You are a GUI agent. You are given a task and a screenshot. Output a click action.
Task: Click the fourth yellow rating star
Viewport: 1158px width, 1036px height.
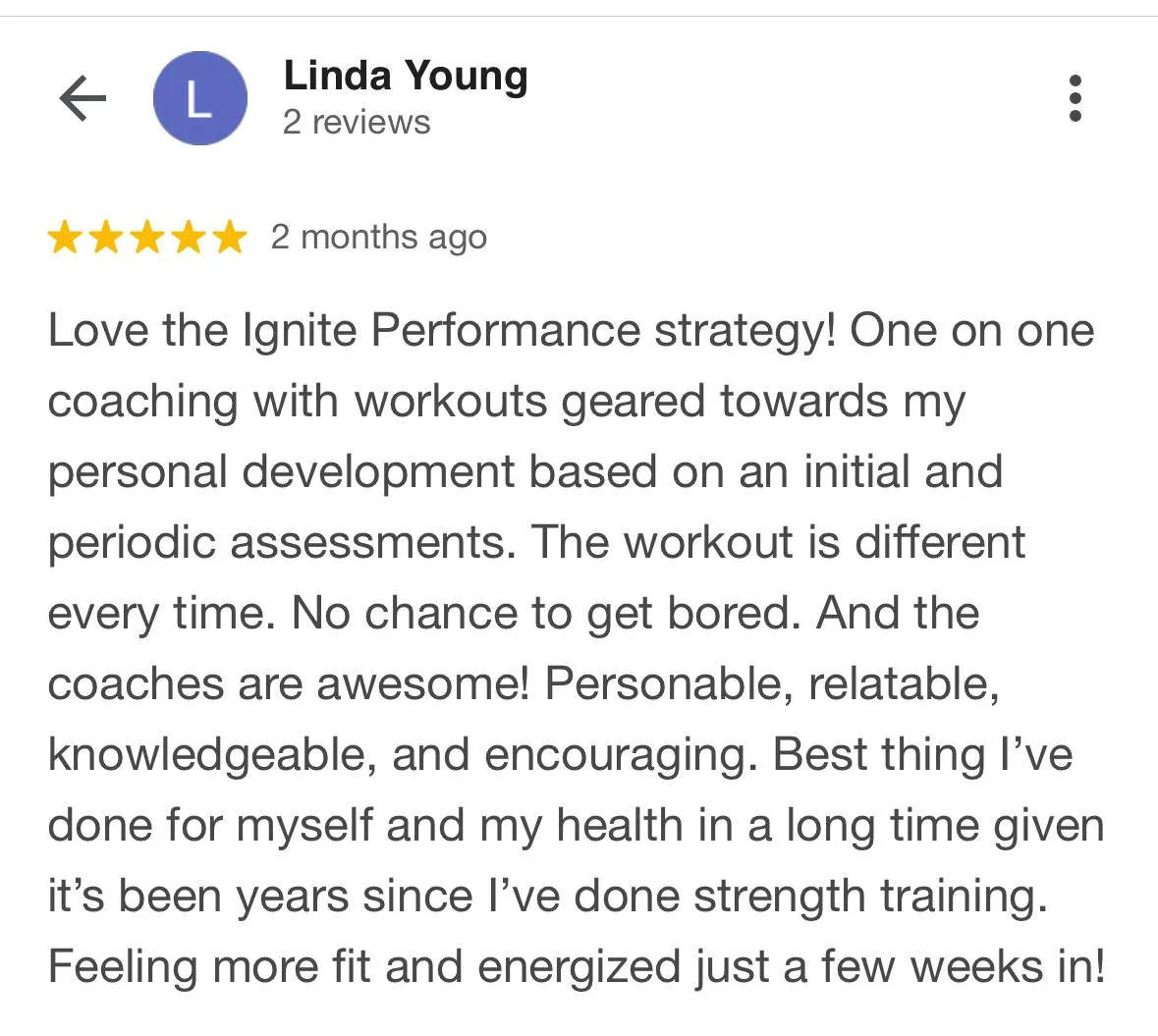[189, 238]
